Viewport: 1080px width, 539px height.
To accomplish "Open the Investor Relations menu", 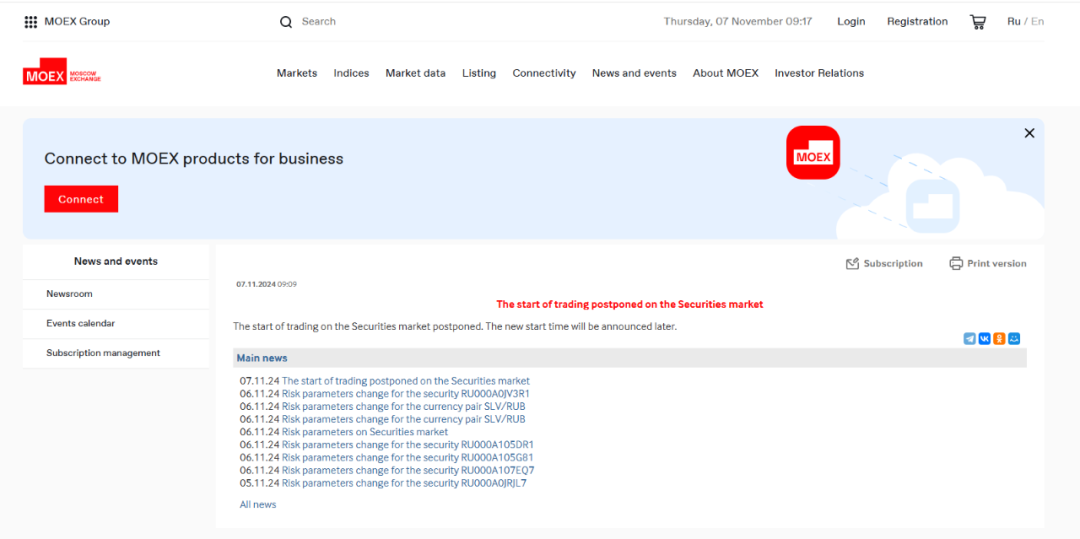I will pos(819,73).
